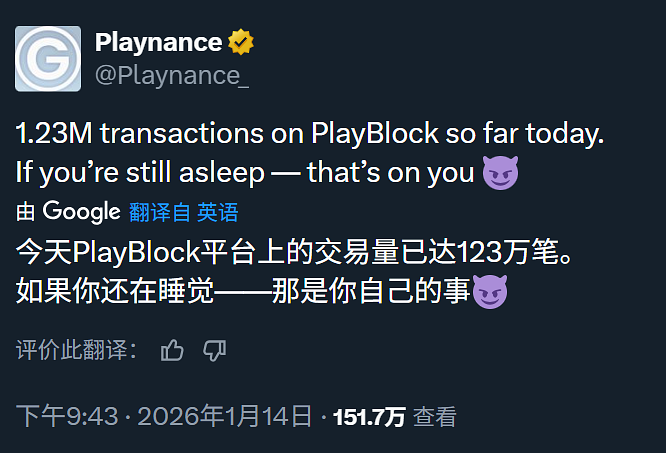Click the devil emoji in Chinese translation

click(490, 292)
